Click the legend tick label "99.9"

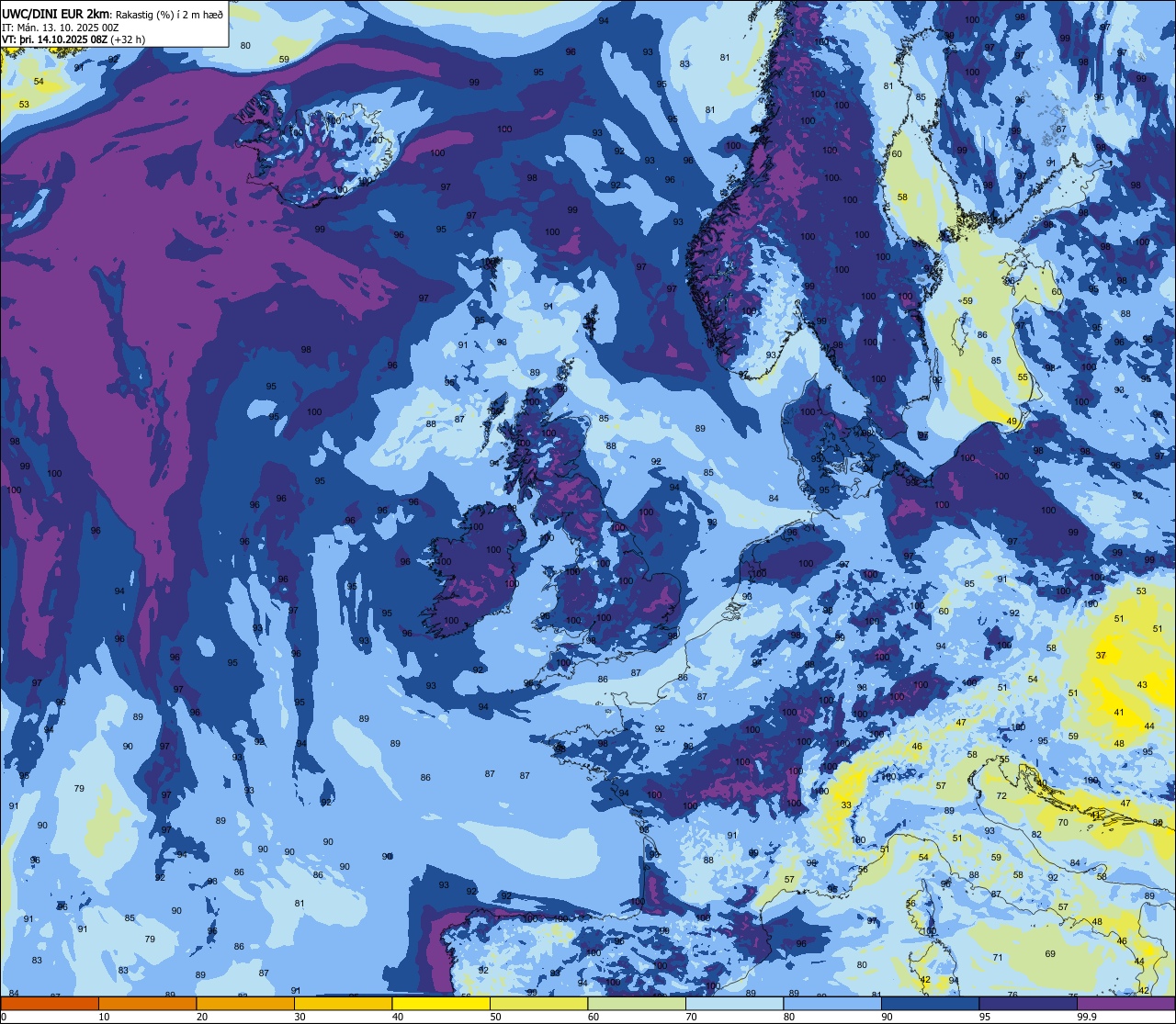1087,1017
